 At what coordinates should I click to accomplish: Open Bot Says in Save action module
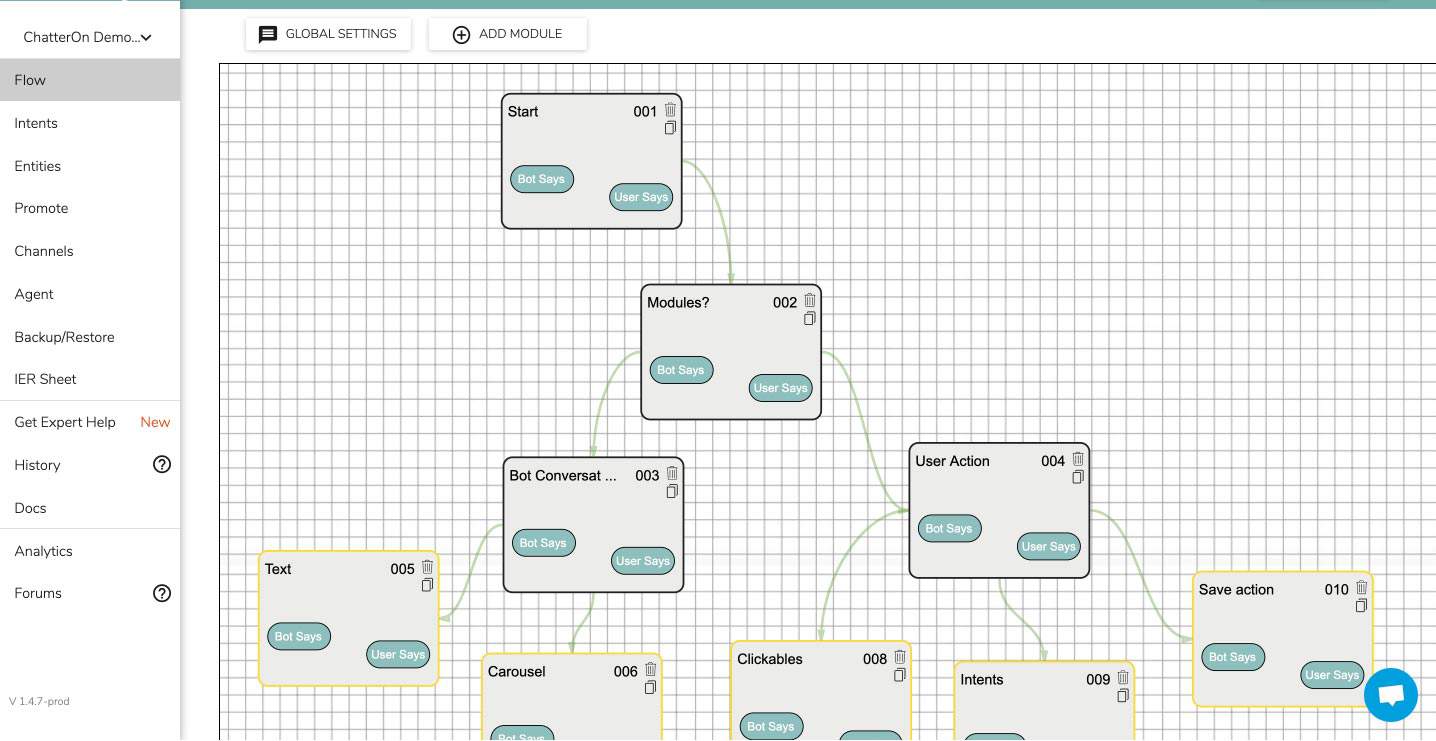pos(1232,657)
